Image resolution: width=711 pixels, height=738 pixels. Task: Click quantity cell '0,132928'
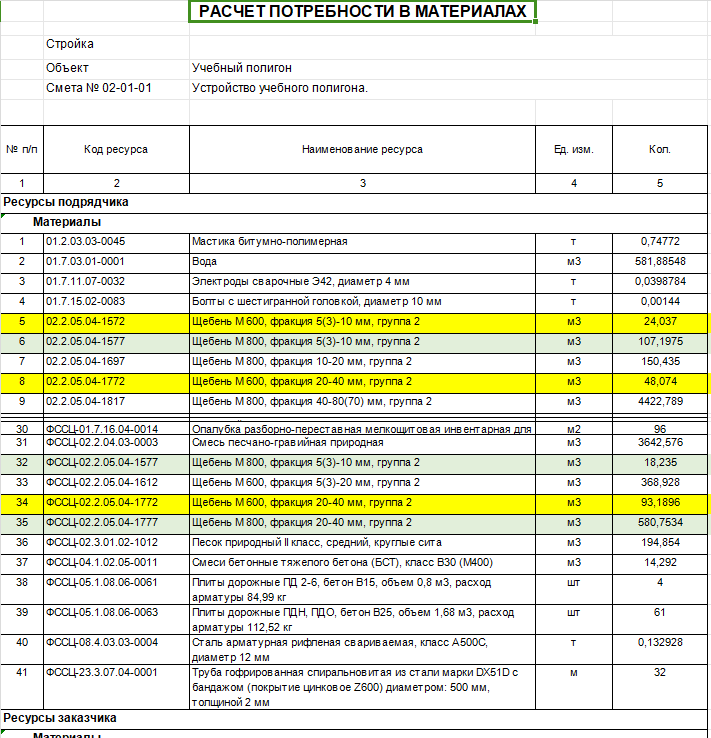pos(660,650)
